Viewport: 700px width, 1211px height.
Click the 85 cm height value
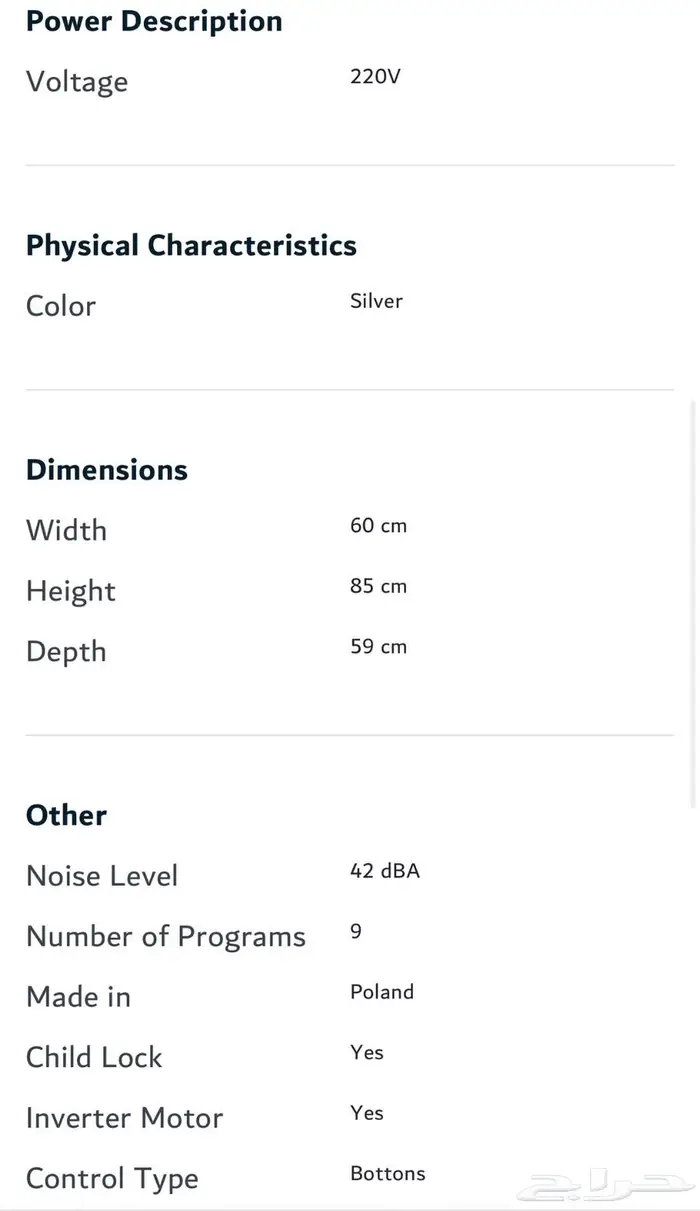tap(378, 586)
